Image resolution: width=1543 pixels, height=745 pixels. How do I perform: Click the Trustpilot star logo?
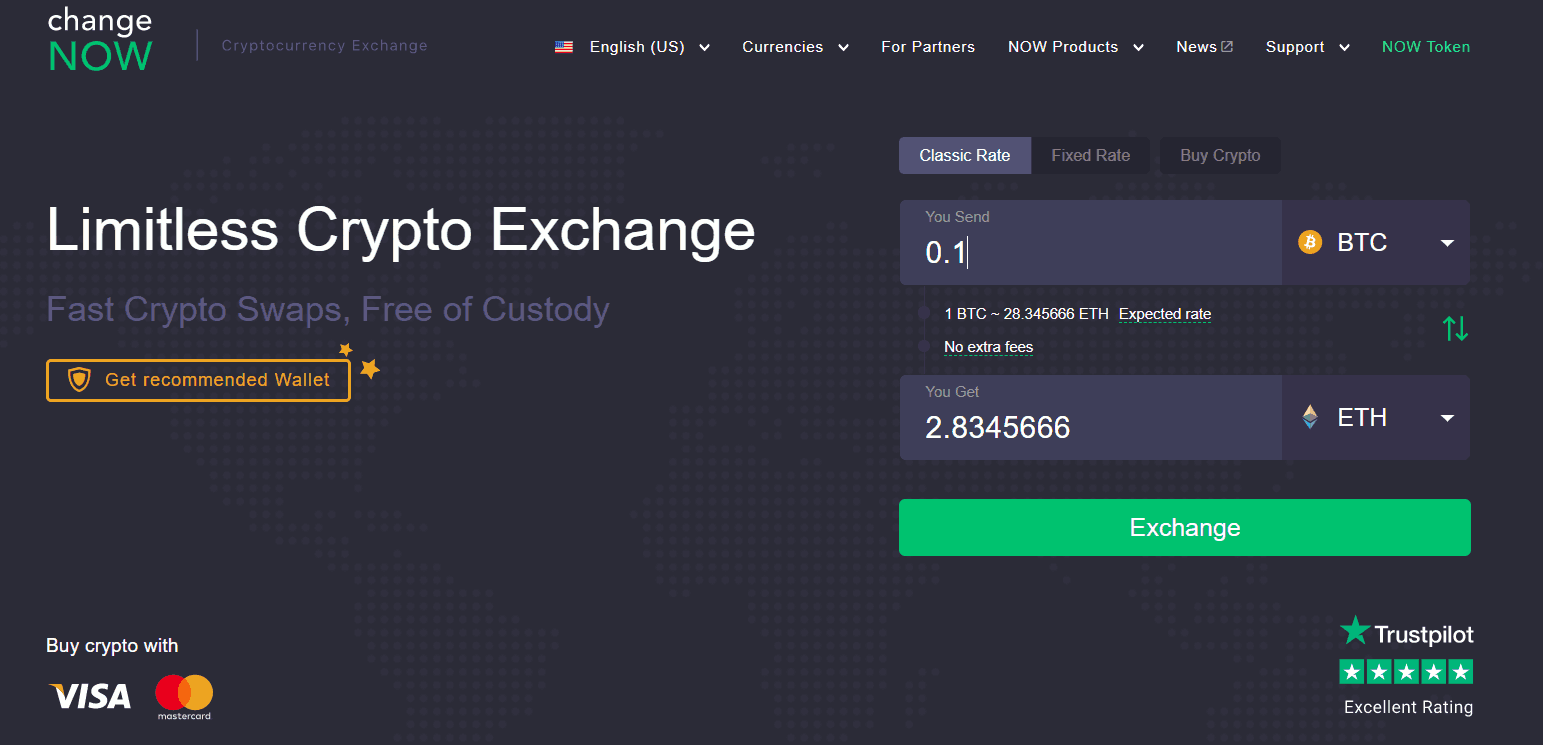[1355, 631]
